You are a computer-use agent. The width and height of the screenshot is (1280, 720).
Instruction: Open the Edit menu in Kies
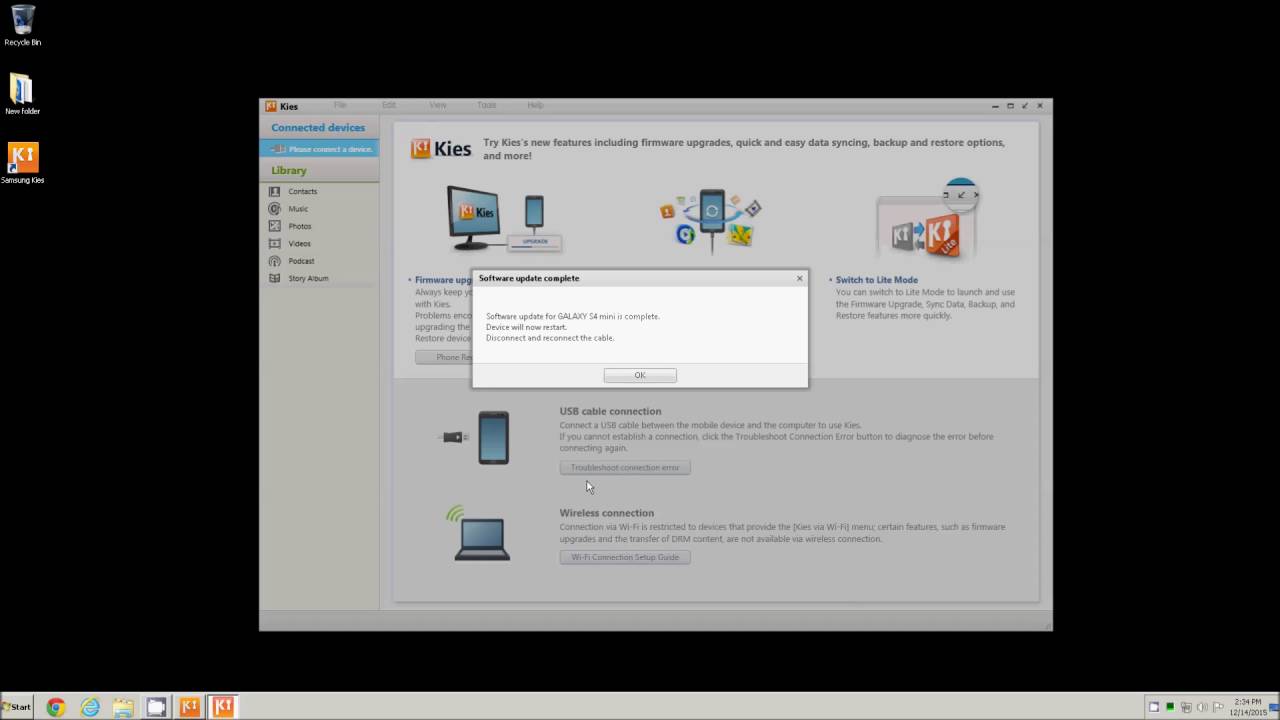pos(389,105)
